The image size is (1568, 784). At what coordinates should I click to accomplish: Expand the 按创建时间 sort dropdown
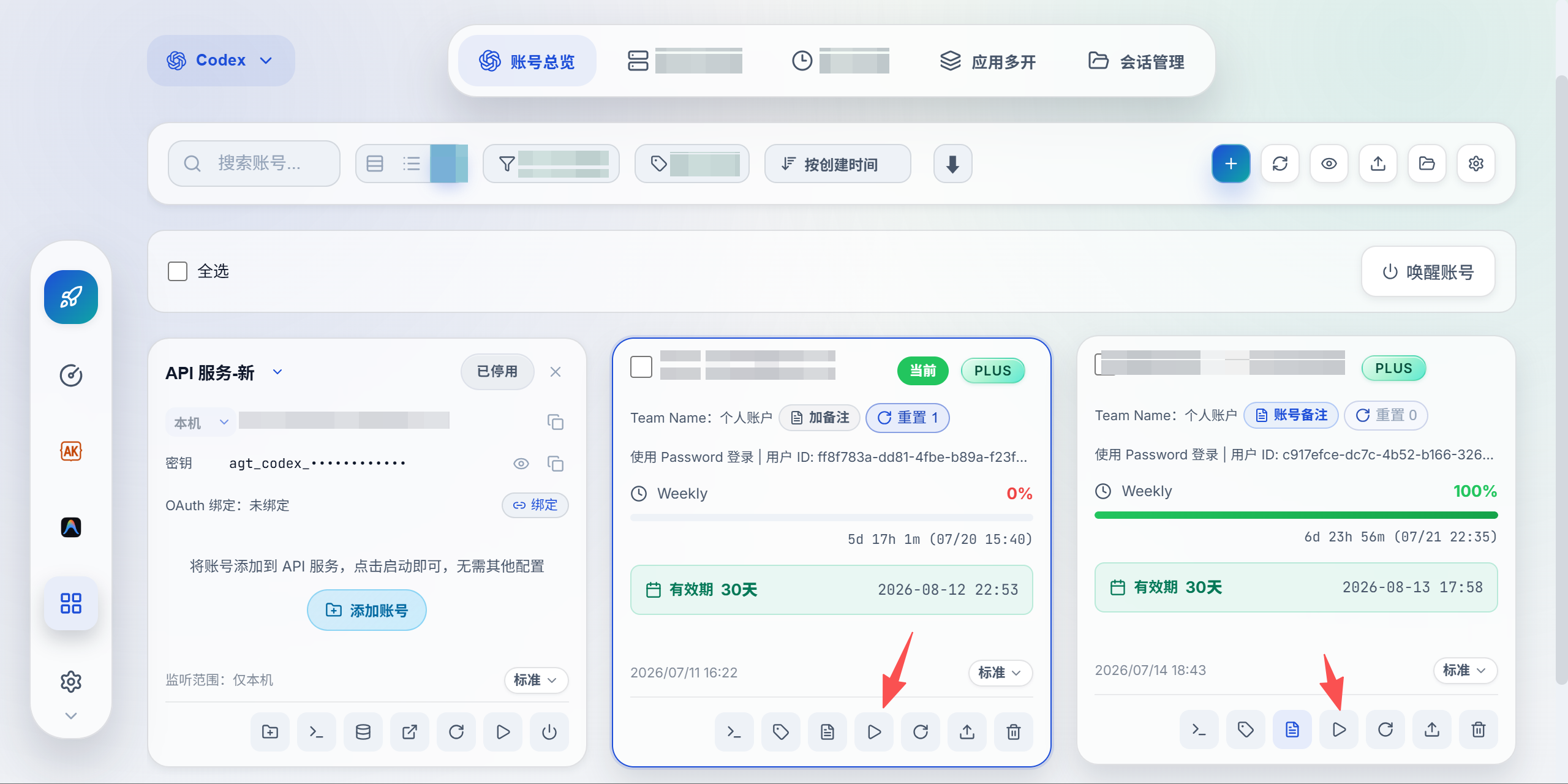837,164
